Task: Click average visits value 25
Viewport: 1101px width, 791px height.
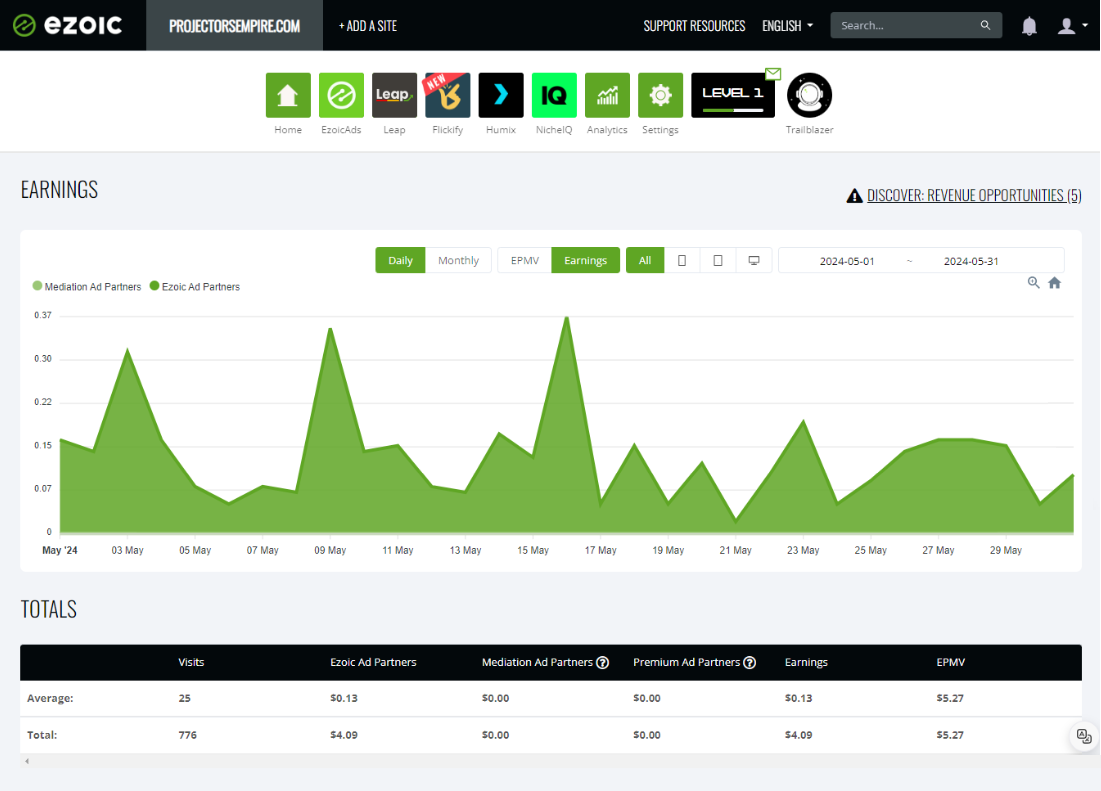Action: tap(184, 698)
